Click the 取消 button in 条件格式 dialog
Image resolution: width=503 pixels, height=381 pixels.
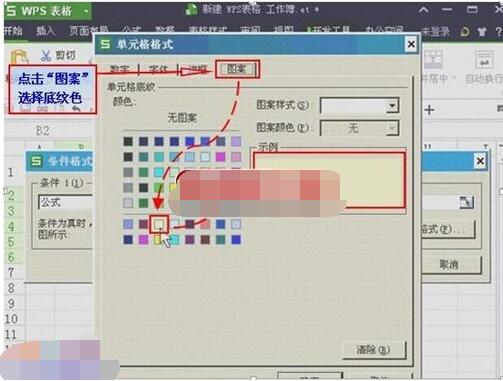(449, 265)
